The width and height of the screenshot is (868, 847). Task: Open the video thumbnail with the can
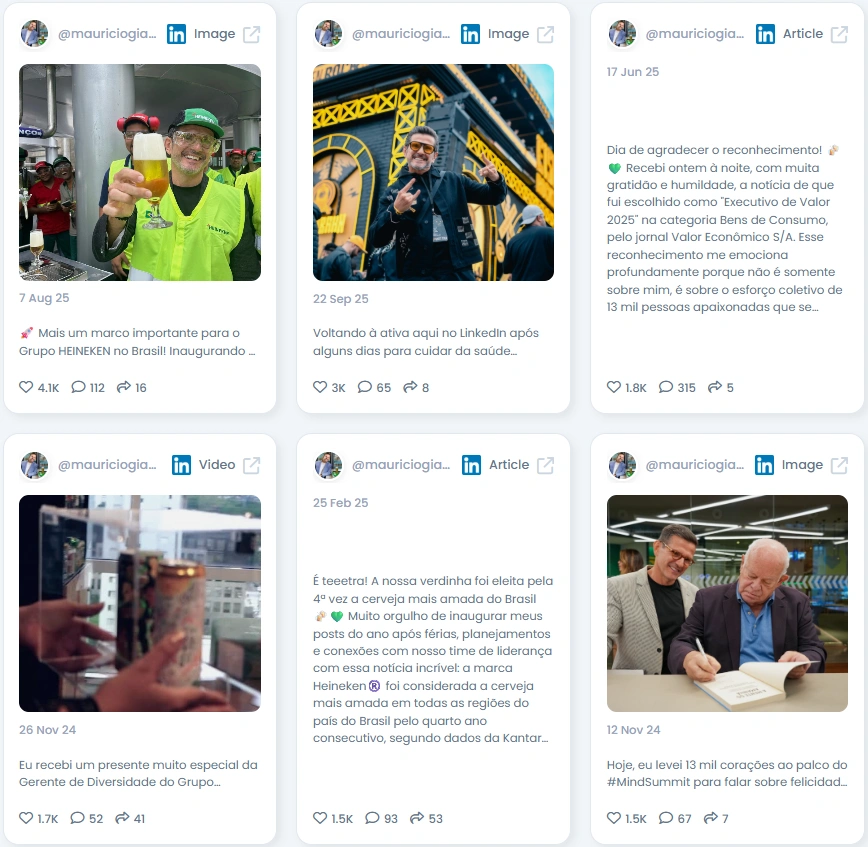[x=140, y=603]
